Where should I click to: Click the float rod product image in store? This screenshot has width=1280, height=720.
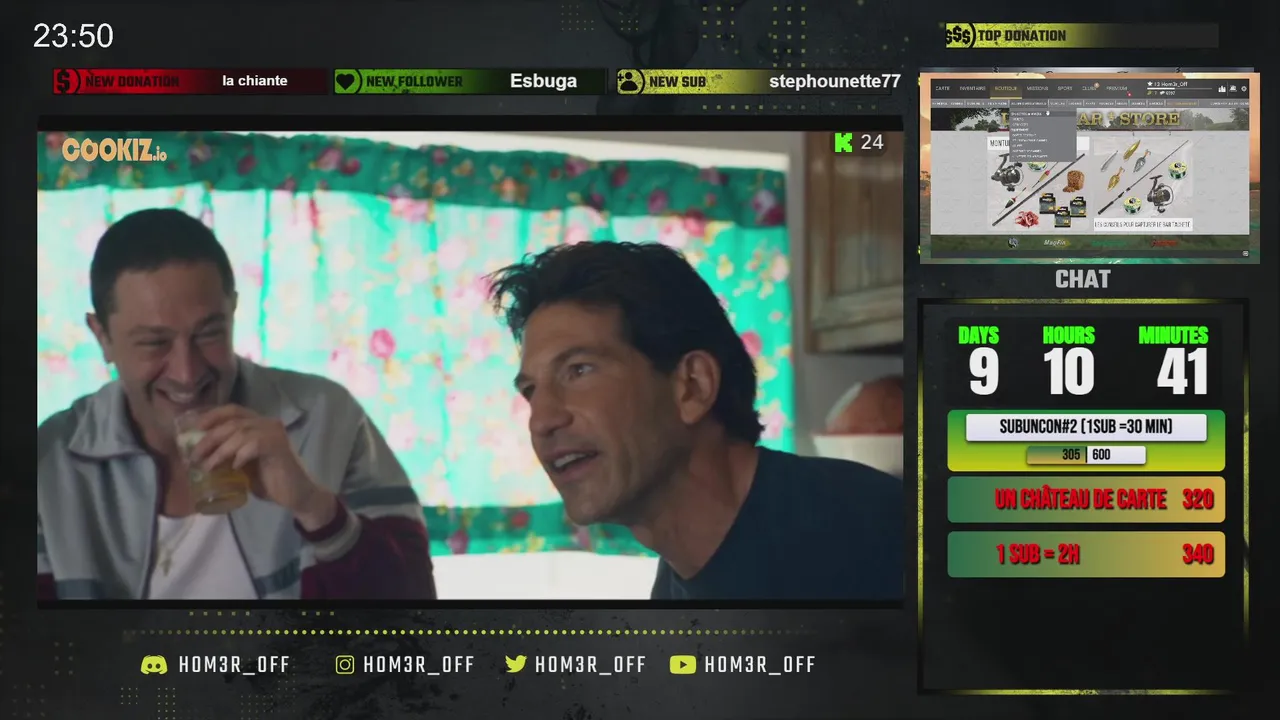click(1038, 183)
